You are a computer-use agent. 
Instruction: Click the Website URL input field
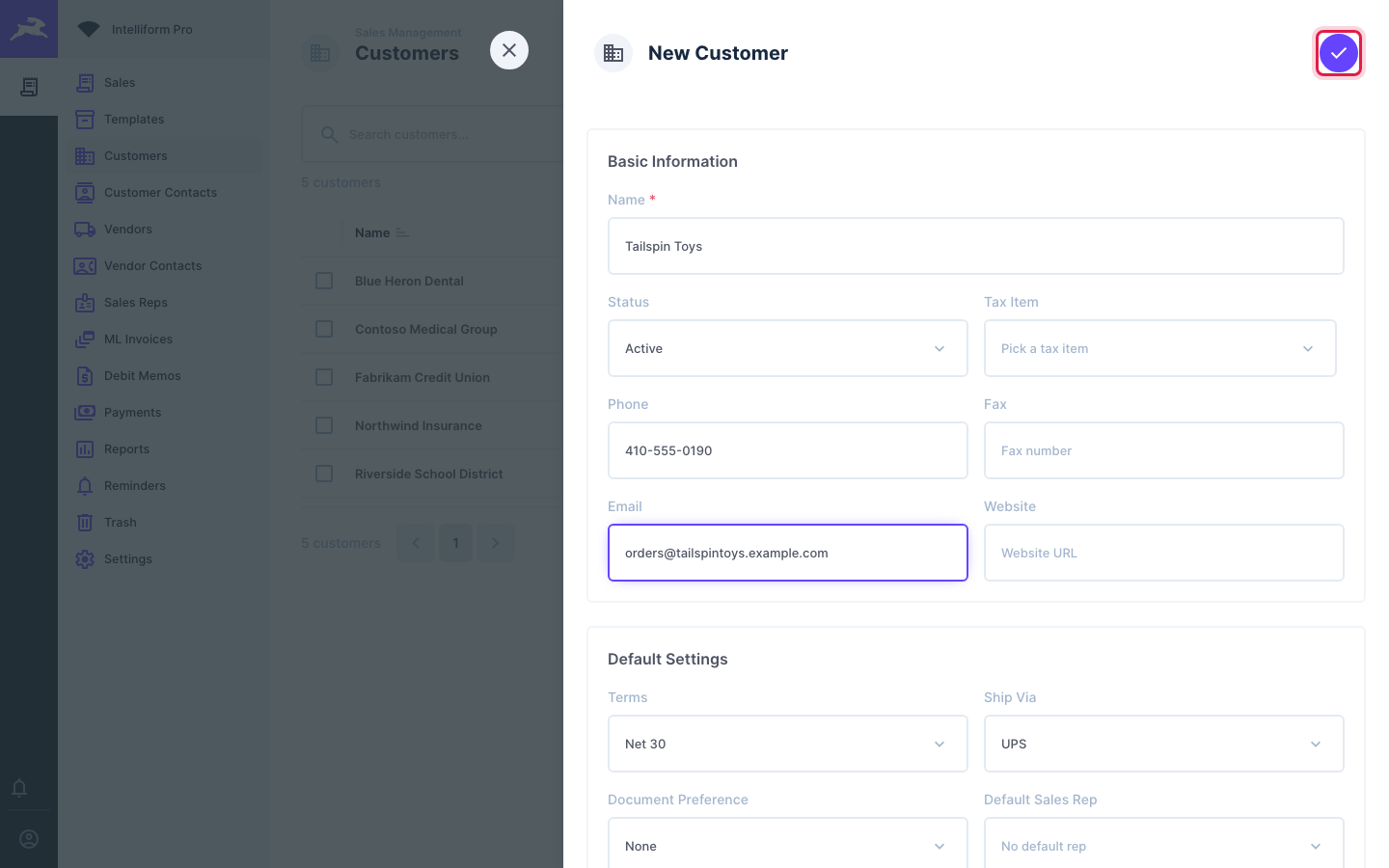click(1163, 553)
